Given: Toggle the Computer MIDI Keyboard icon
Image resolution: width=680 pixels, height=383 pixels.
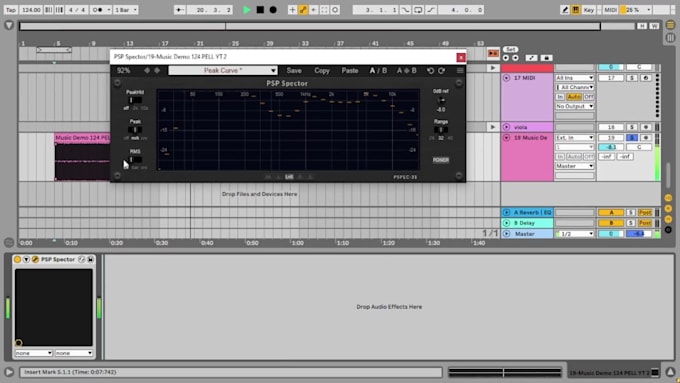Looking at the screenshot, I should tap(575, 10).
